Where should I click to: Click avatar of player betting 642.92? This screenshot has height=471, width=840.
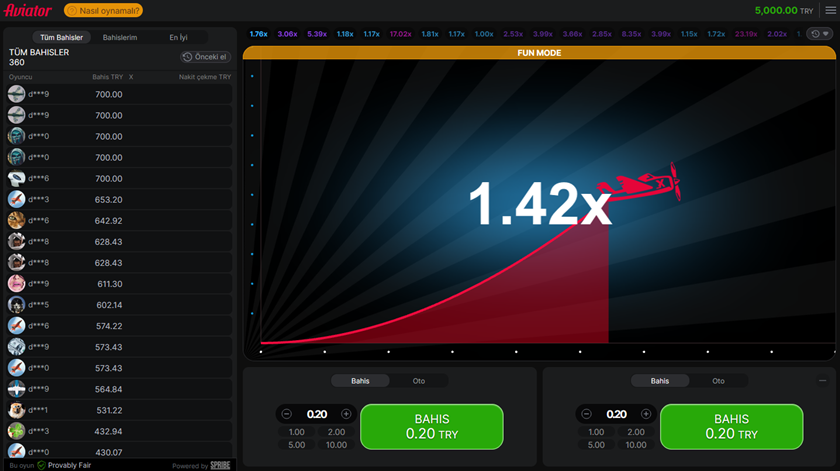16,220
